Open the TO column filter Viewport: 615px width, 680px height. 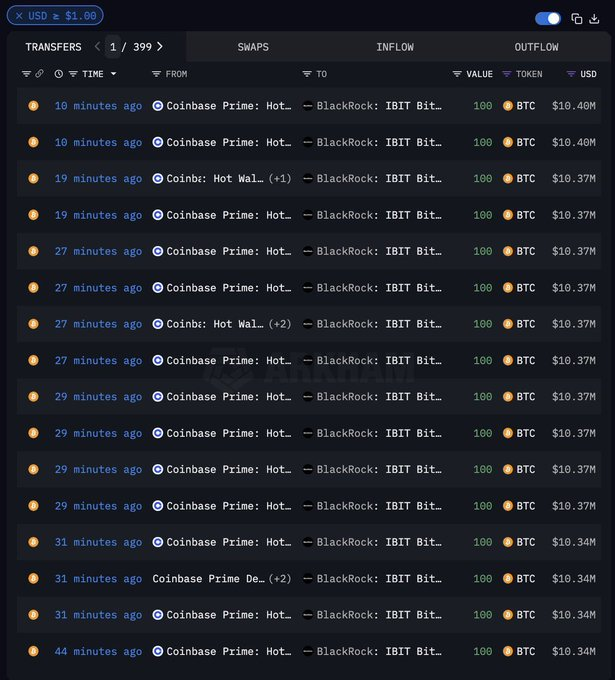pyautogui.click(x=307, y=74)
